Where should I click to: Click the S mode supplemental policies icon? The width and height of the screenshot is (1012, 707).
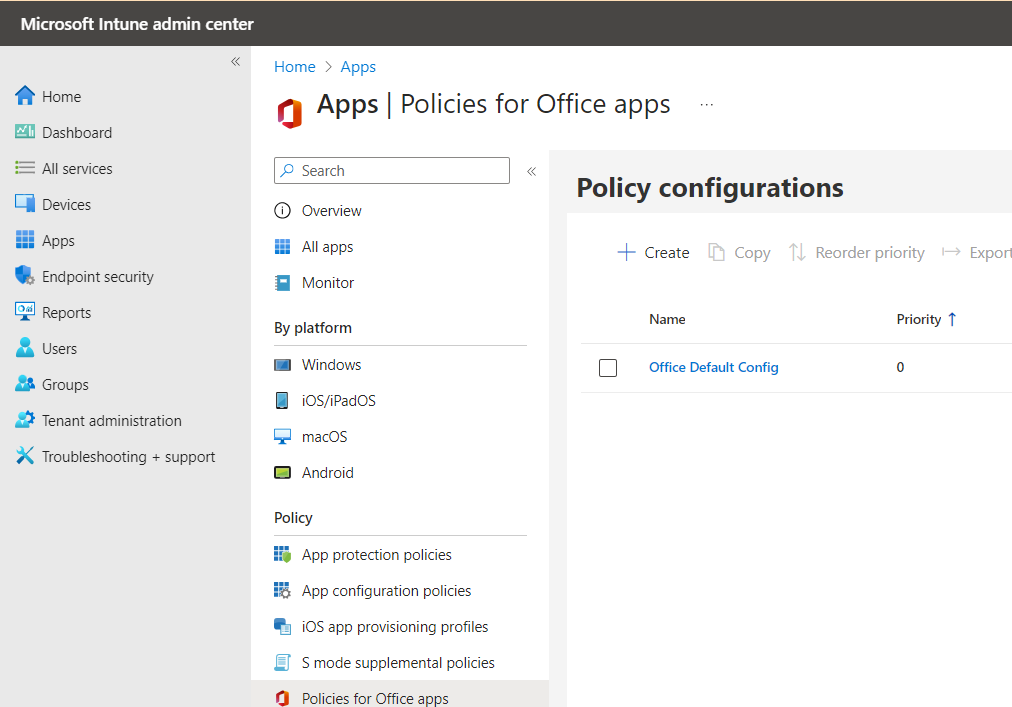(x=282, y=662)
